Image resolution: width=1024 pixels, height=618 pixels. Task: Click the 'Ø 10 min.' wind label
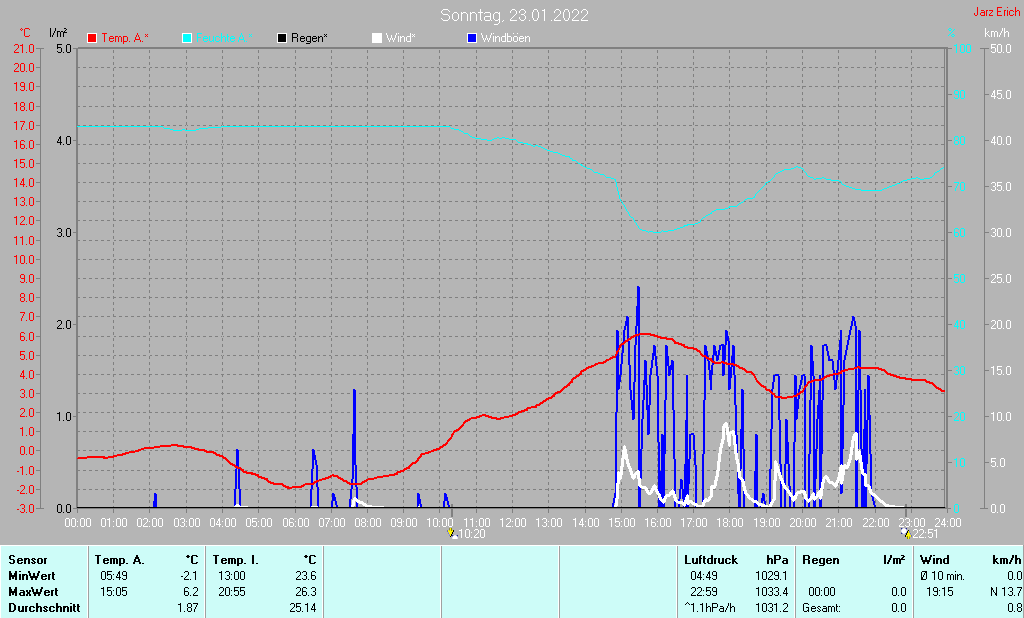(942, 576)
